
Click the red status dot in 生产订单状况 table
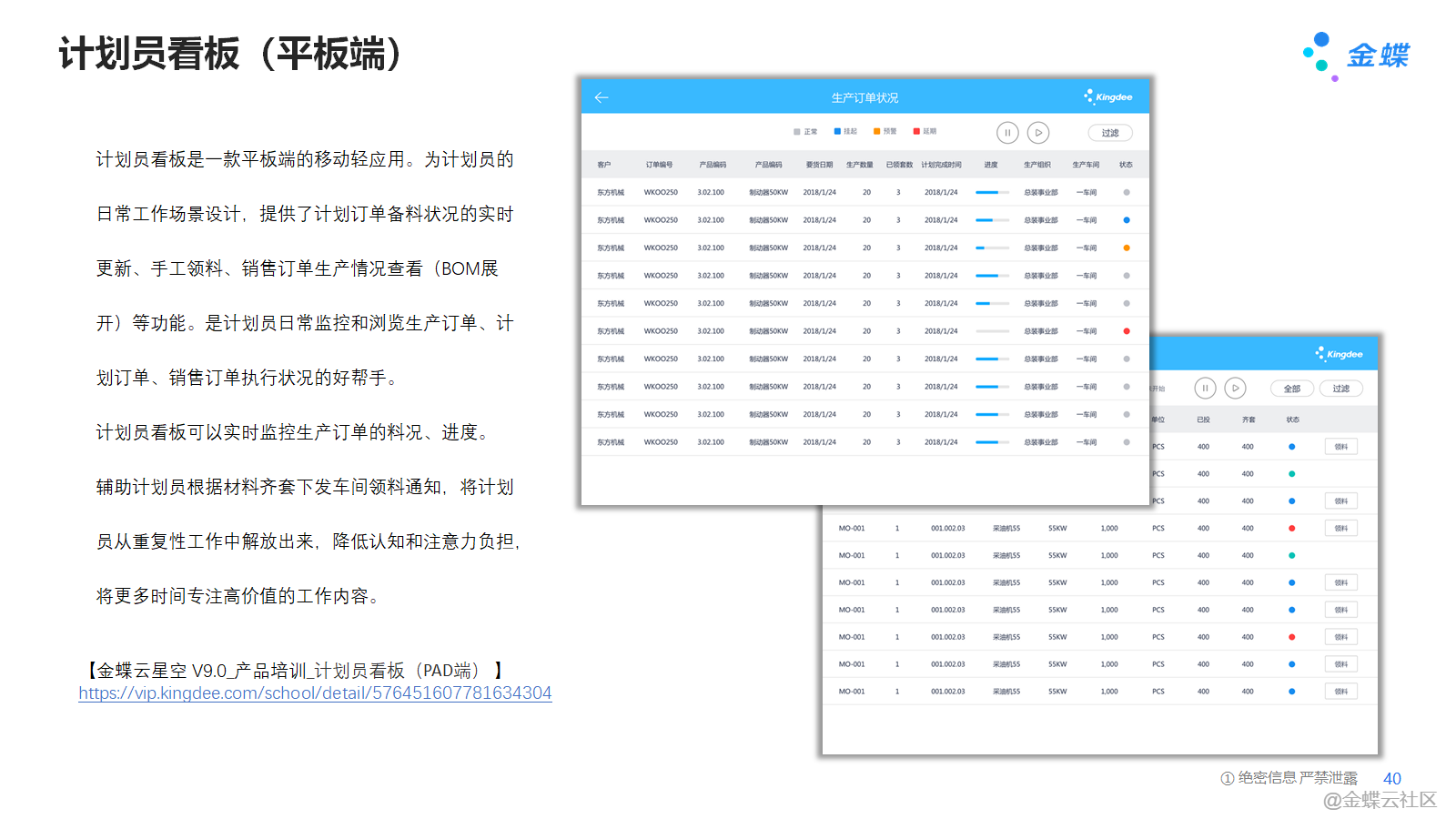tap(1127, 331)
